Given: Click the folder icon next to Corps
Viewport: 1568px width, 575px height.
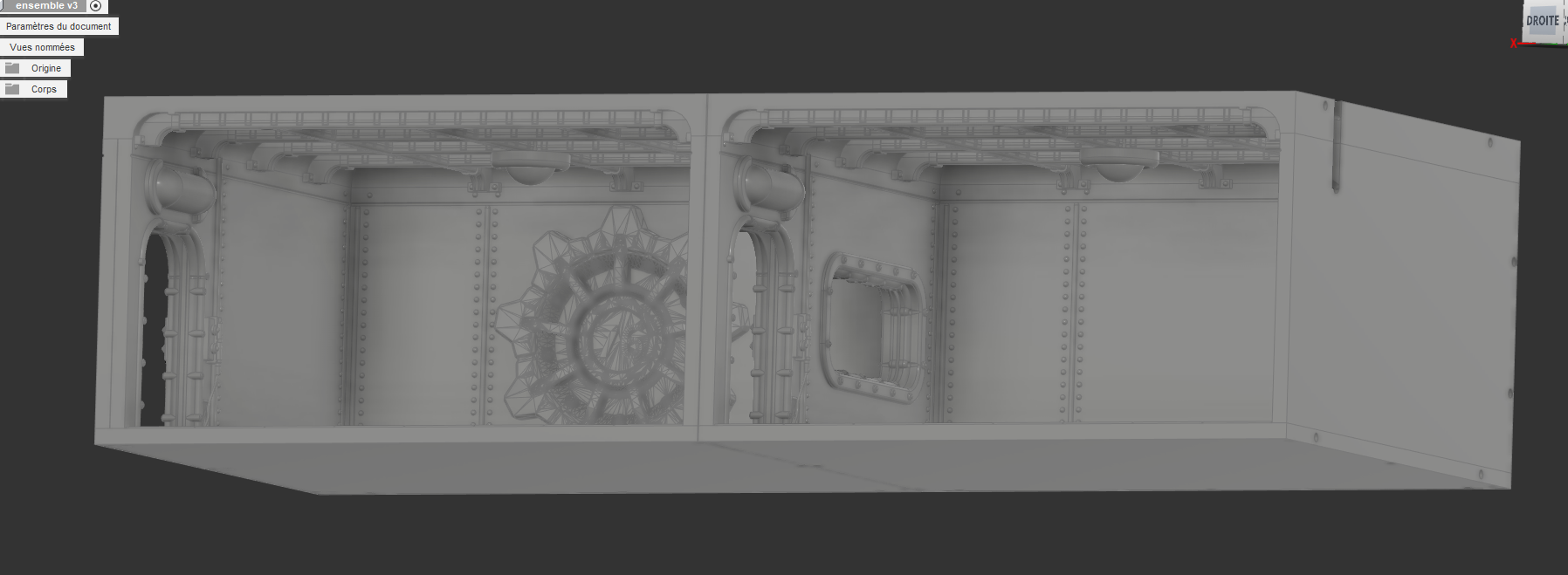Looking at the screenshot, I should tap(12, 89).
